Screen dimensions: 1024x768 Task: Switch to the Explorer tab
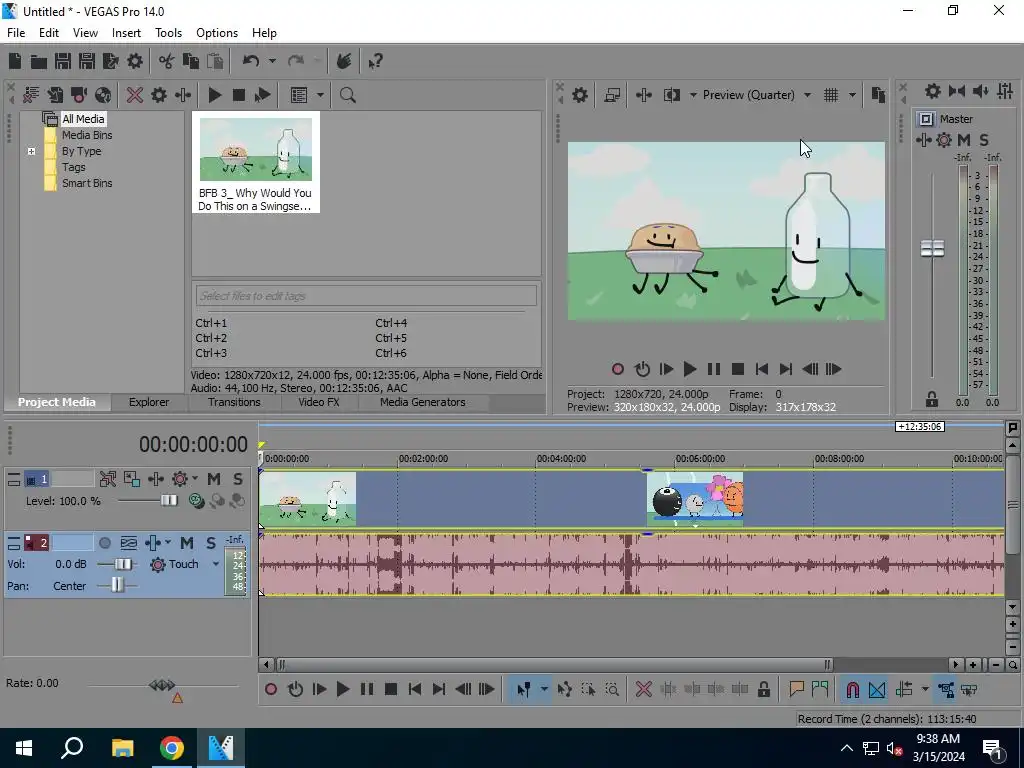pyautogui.click(x=149, y=402)
